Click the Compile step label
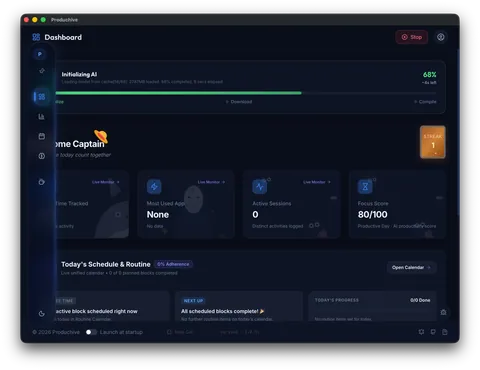This screenshot has width=480, height=370. pyautogui.click(x=425, y=102)
